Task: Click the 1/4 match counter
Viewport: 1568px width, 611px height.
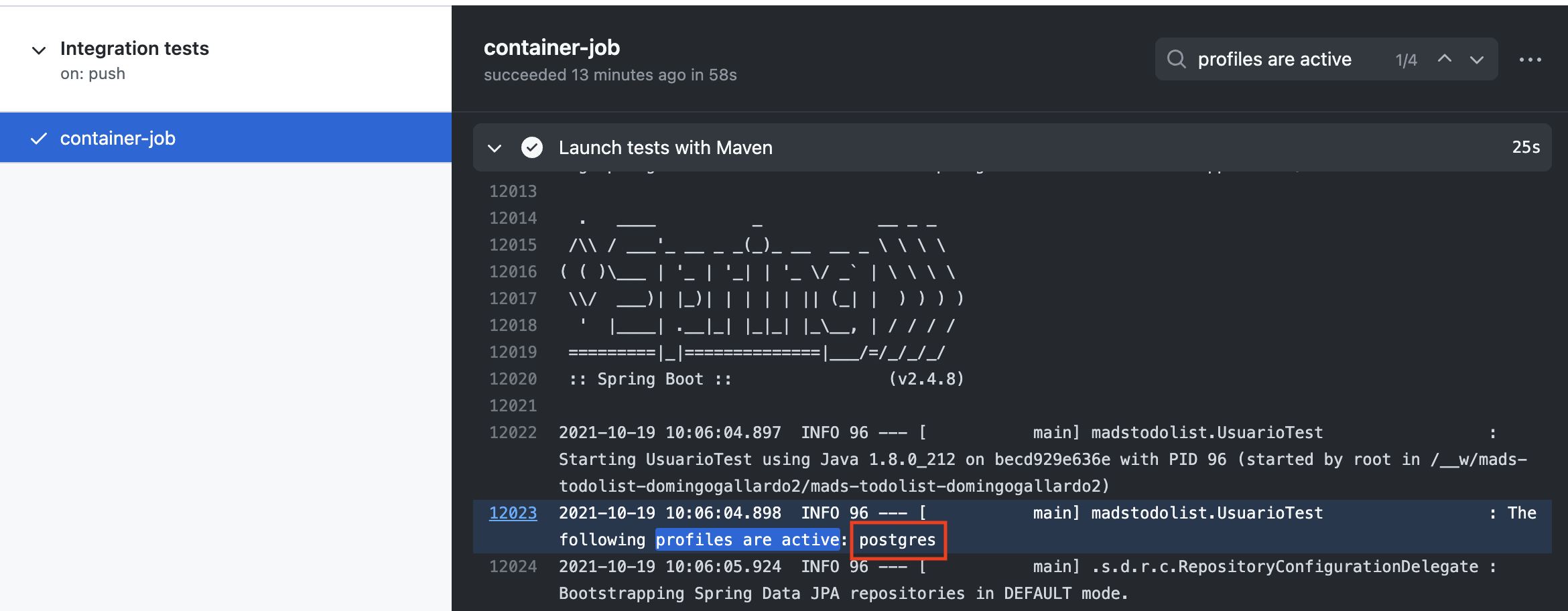Action: [x=1406, y=60]
